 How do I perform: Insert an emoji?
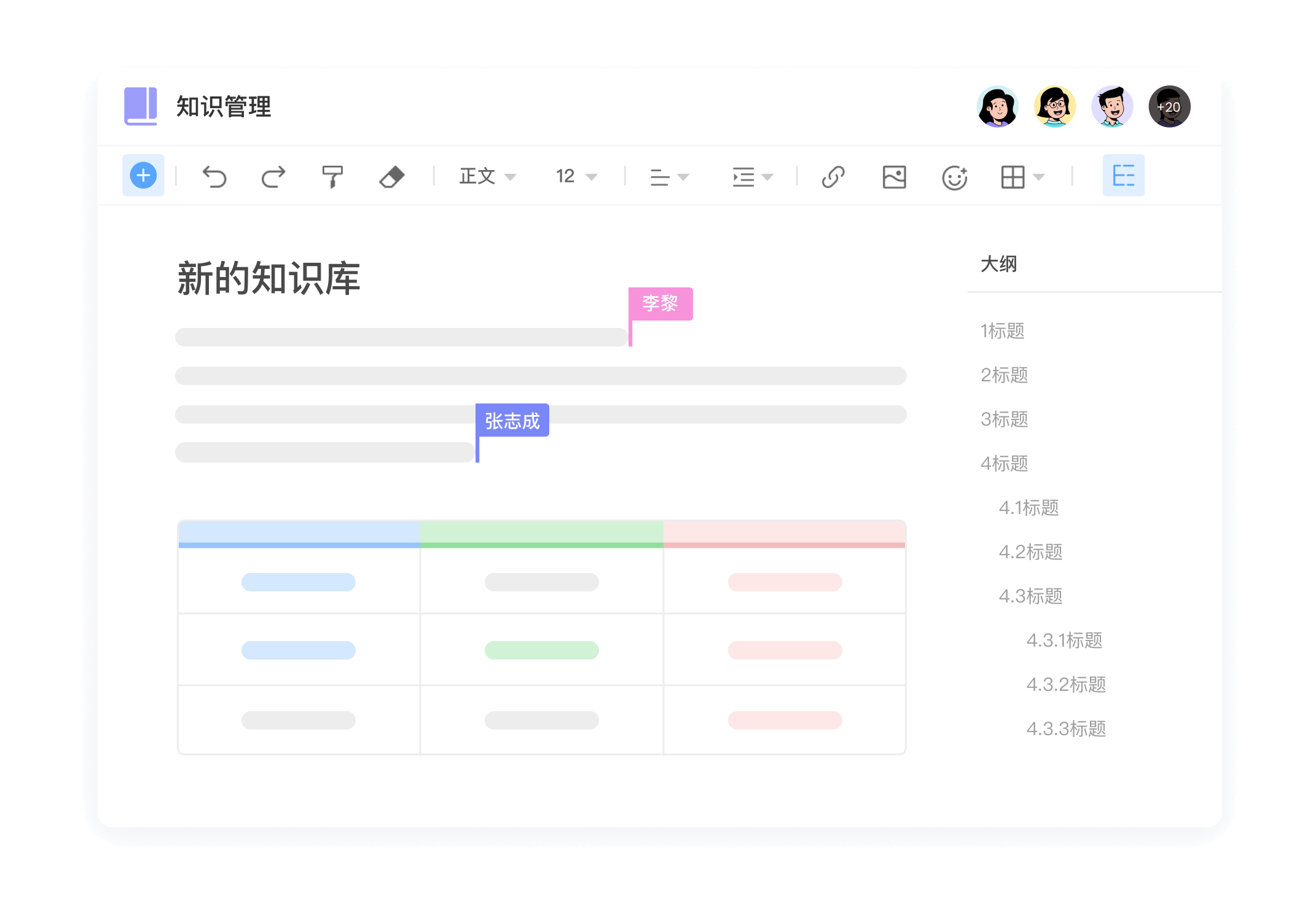coord(954,177)
